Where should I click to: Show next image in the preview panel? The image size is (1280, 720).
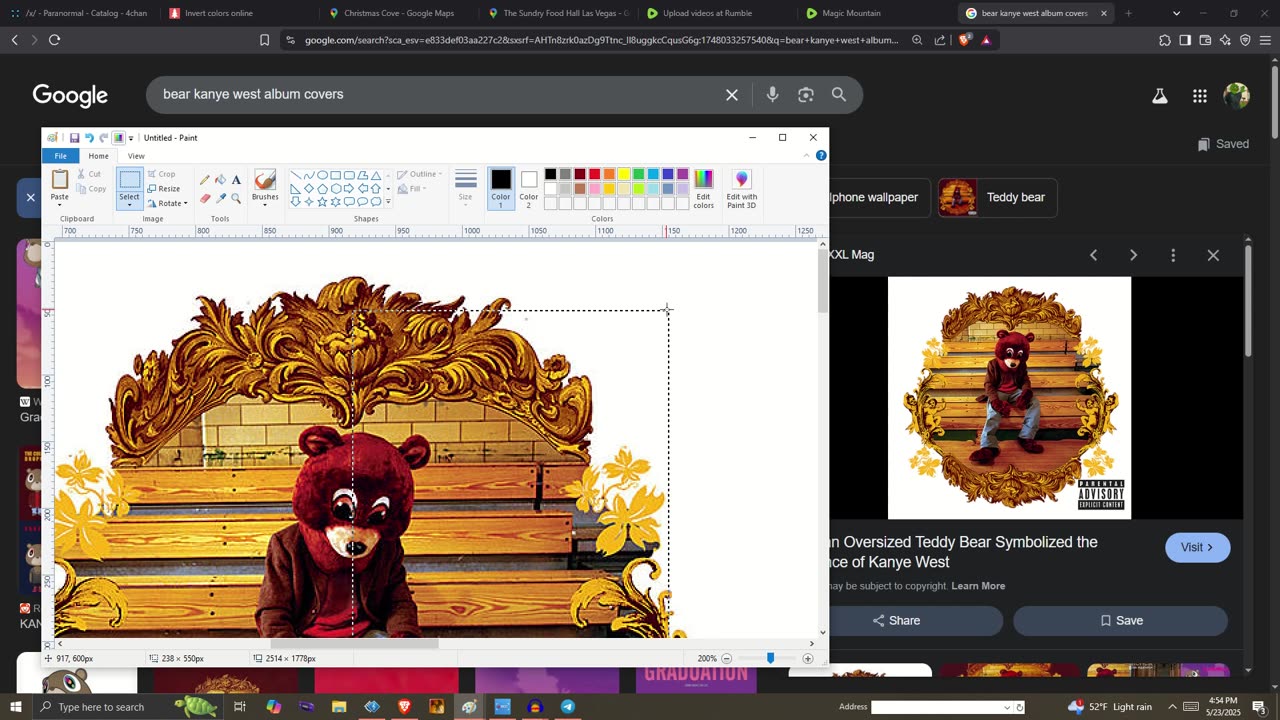(x=1133, y=255)
